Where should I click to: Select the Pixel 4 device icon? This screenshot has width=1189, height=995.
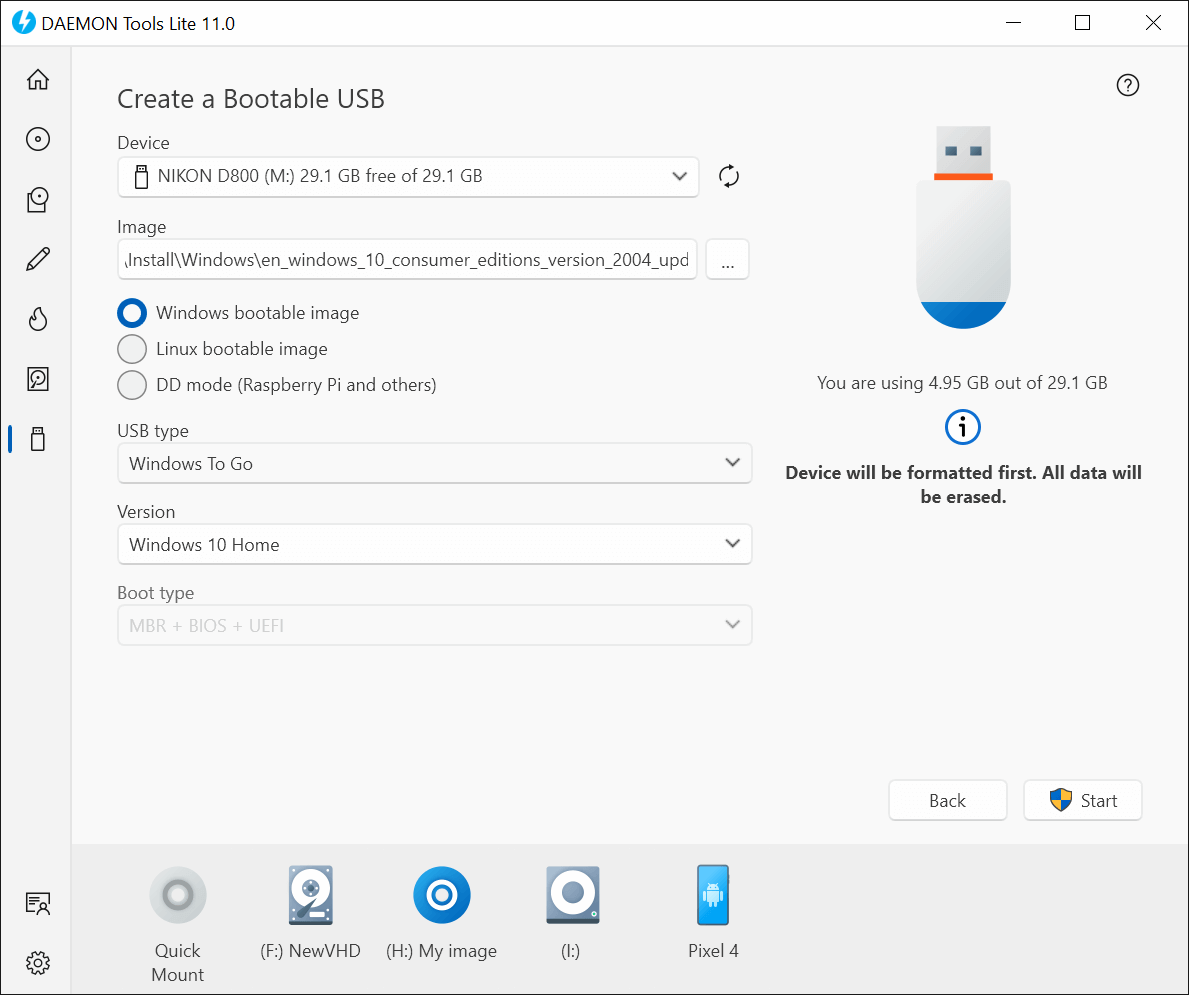pyautogui.click(x=713, y=895)
